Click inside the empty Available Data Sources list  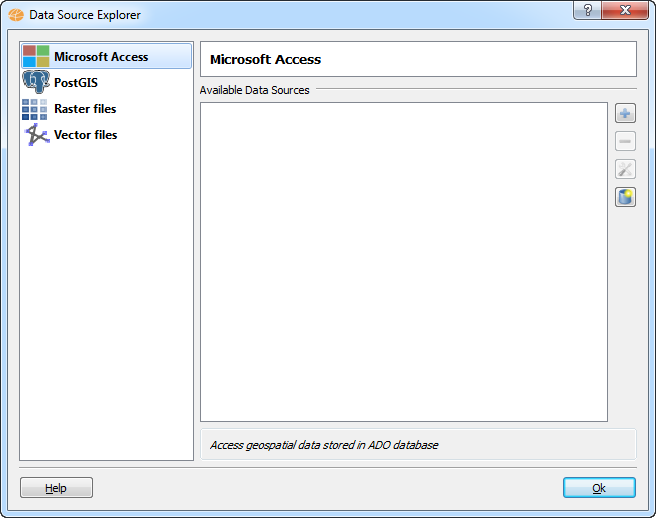(404, 262)
